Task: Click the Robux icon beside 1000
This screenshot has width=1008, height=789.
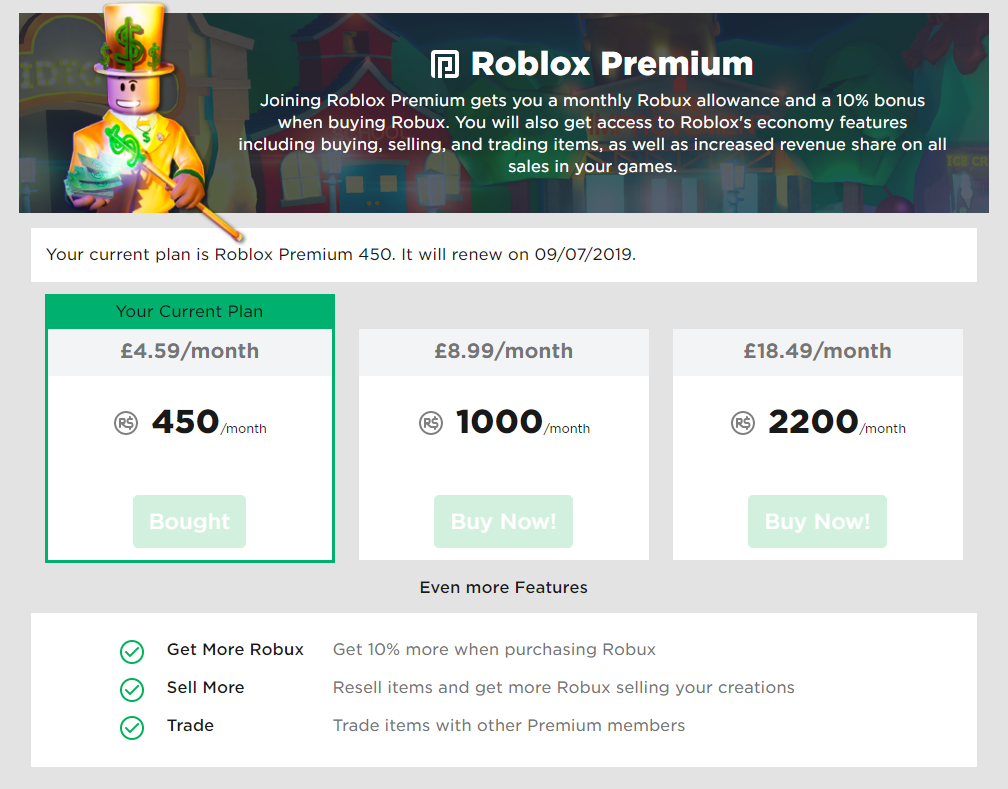Action: (x=431, y=423)
